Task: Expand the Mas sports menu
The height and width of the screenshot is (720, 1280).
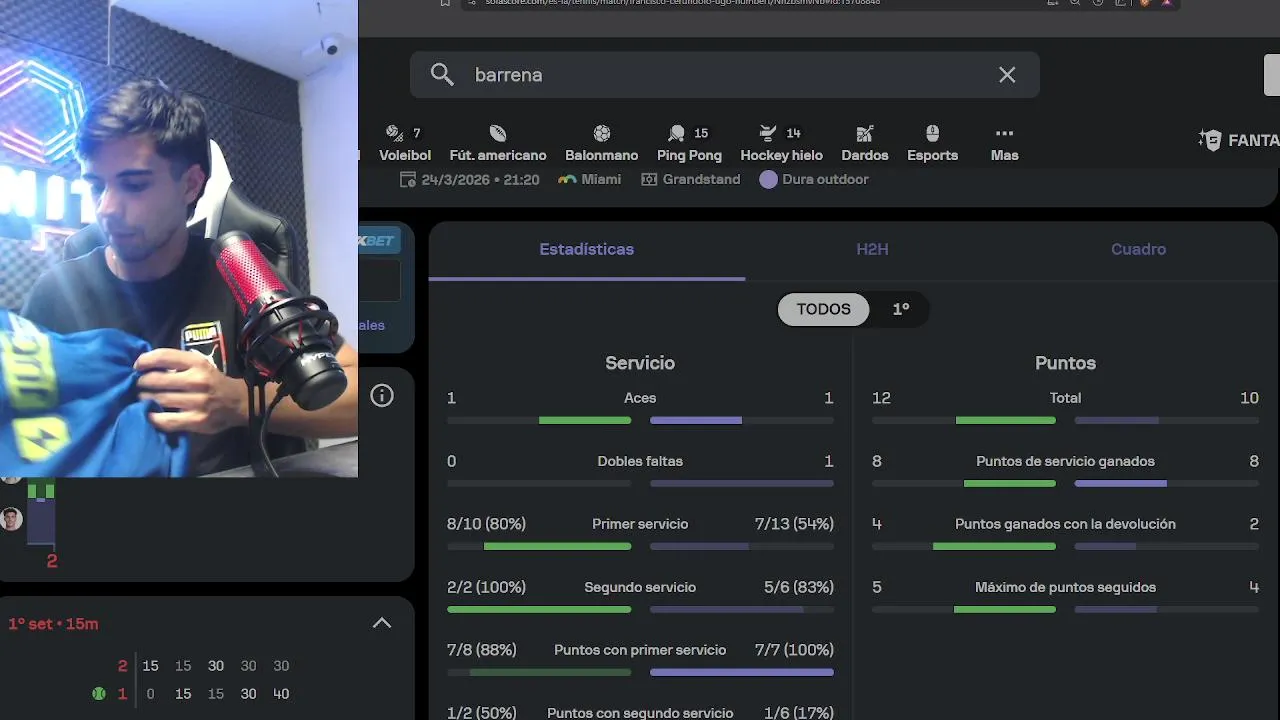Action: pyautogui.click(x=1005, y=144)
